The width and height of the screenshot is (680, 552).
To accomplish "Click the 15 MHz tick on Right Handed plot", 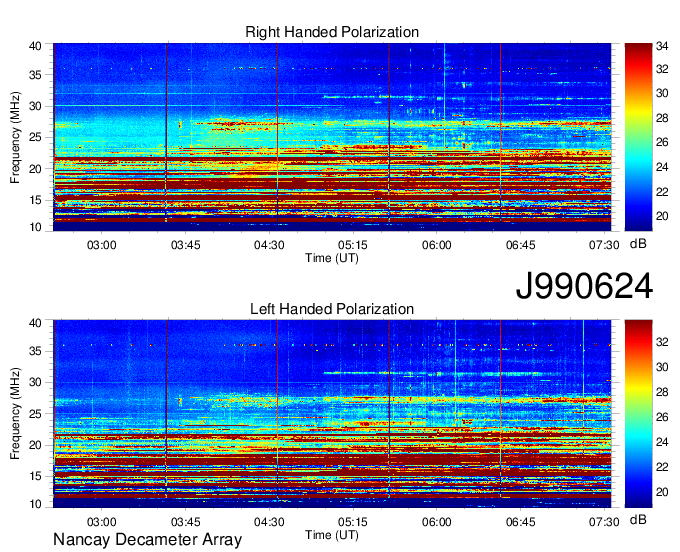I will point(35,200).
